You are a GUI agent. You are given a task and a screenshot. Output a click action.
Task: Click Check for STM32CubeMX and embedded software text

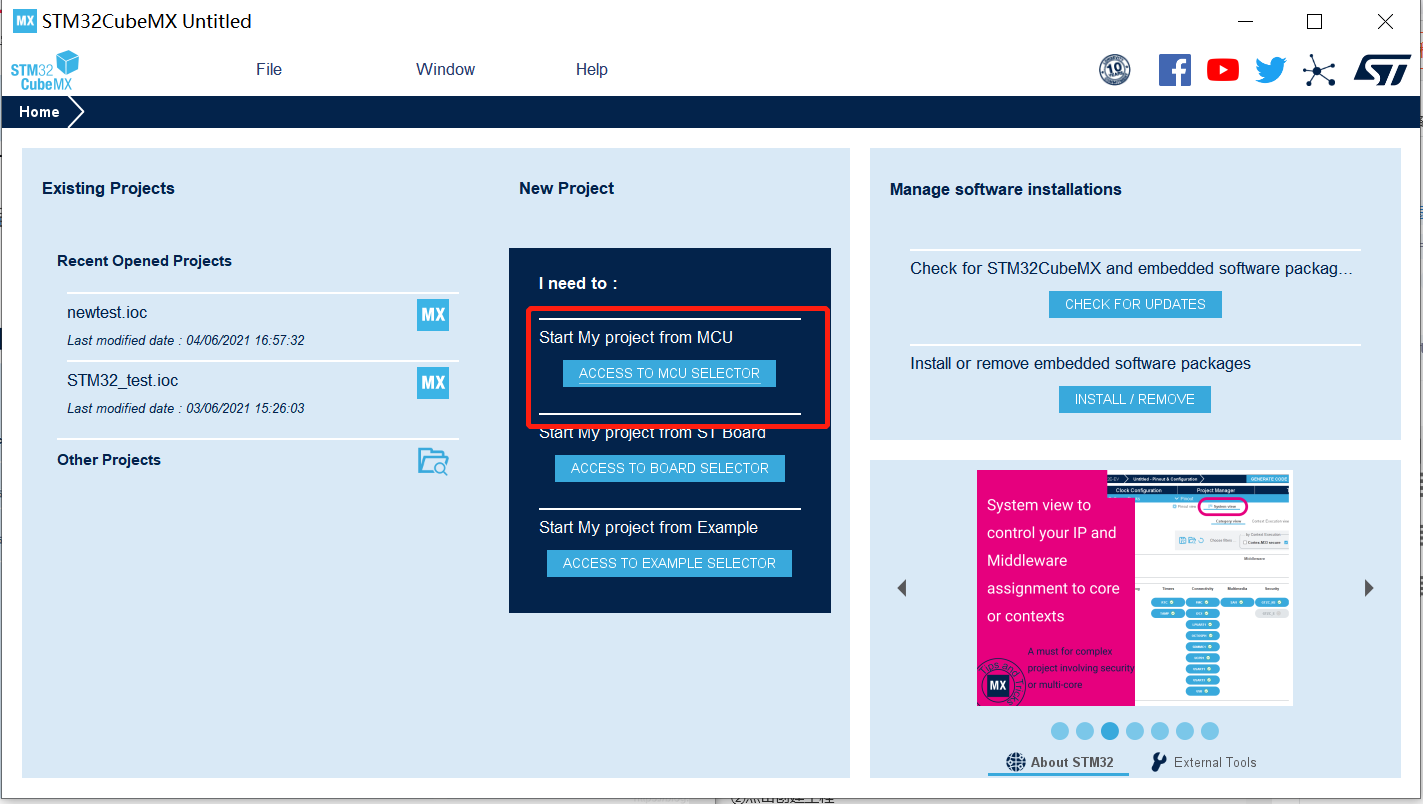tap(1131, 269)
